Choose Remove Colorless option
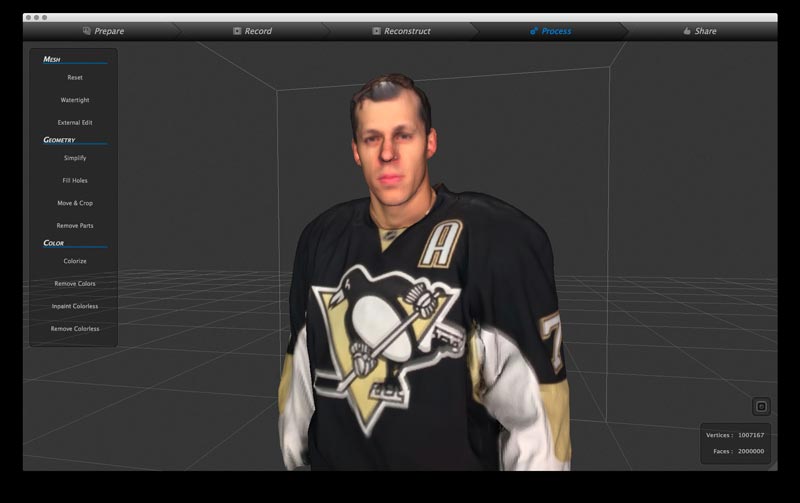The height and width of the screenshot is (503, 800). tap(75, 329)
